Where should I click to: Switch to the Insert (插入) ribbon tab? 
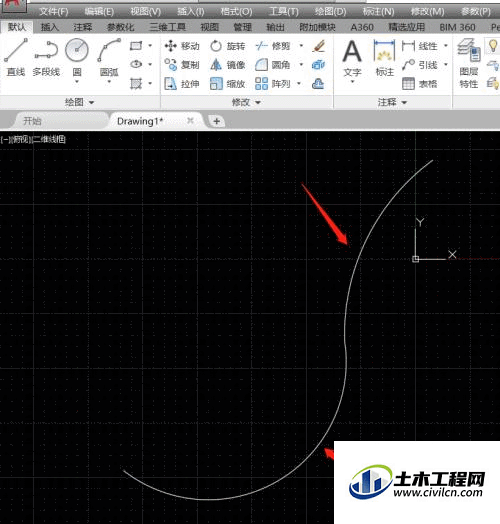(x=49, y=27)
